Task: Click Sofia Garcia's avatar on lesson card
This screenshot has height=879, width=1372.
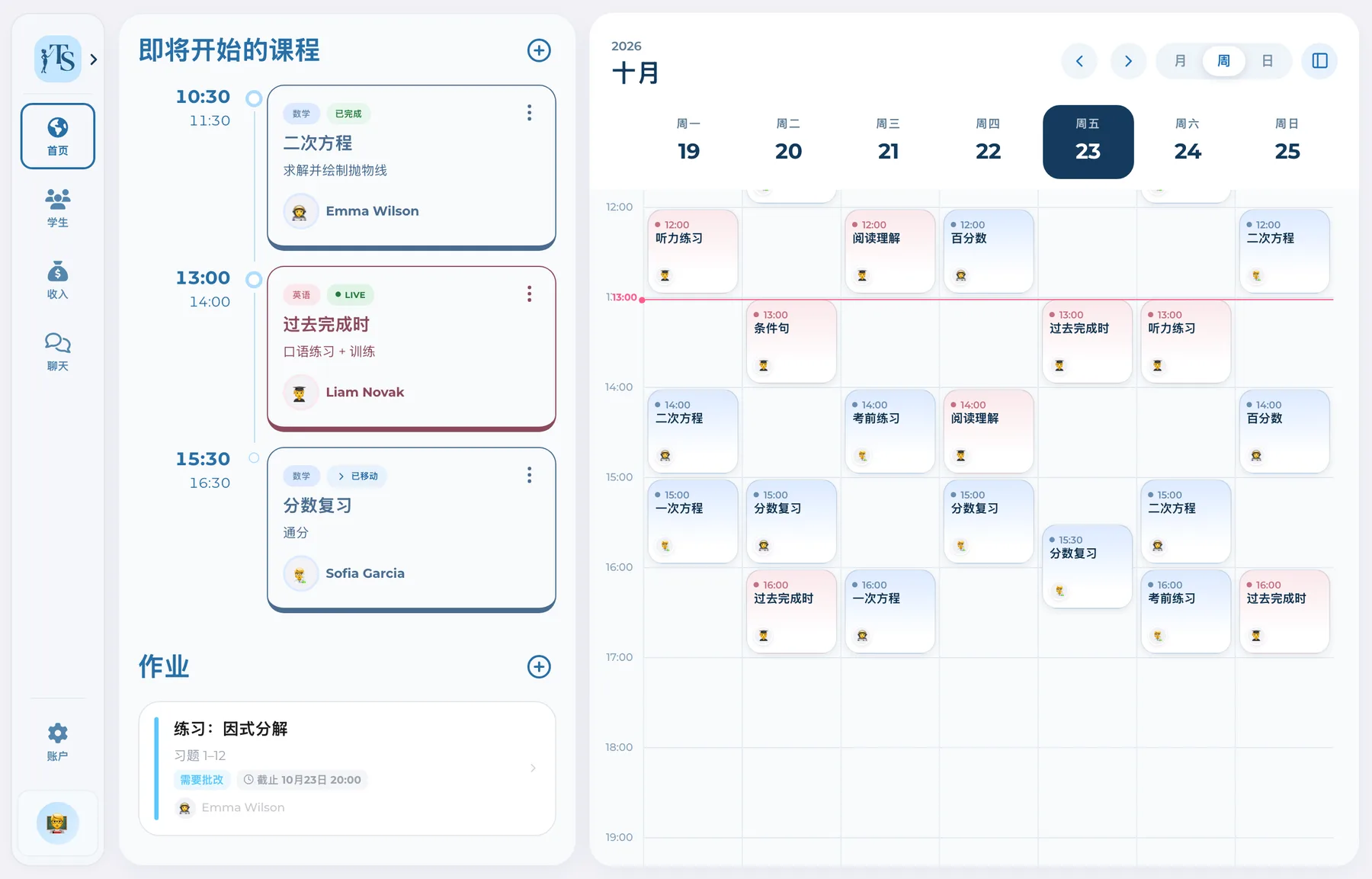Action: coord(300,573)
